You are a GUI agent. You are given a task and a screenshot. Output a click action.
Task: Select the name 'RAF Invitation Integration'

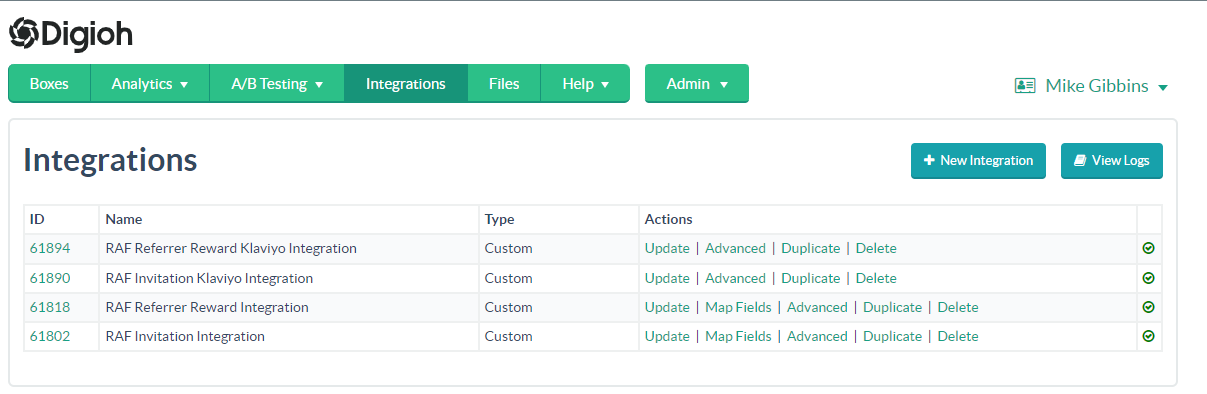pyautogui.click(x=185, y=336)
